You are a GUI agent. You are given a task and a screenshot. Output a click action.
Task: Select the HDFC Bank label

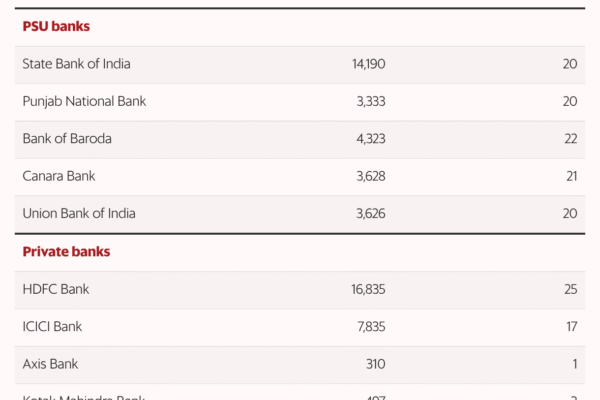coord(56,289)
